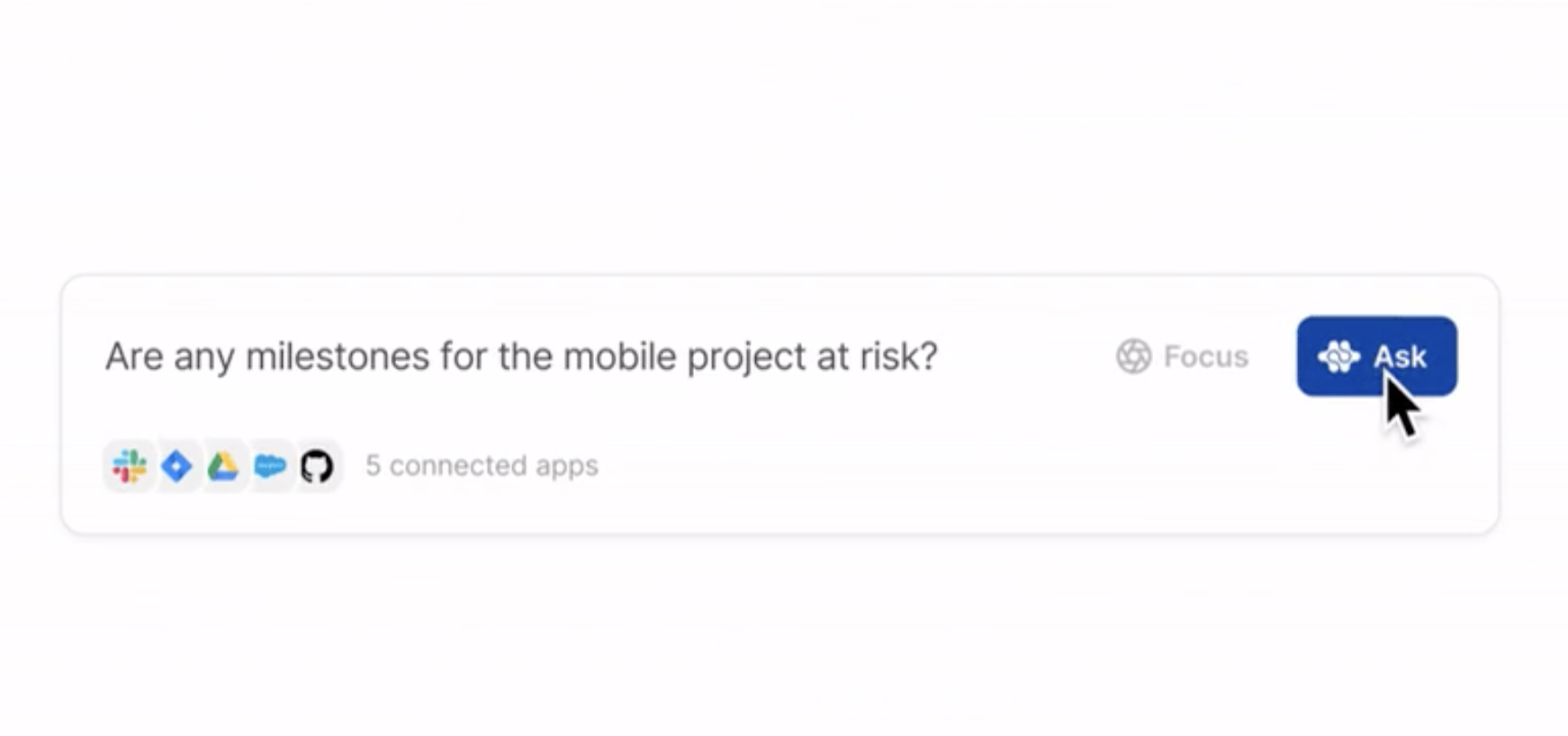Image resolution: width=1568 pixels, height=736 pixels.
Task: Select the GitHub octocat icon
Action: click(317, 466)
